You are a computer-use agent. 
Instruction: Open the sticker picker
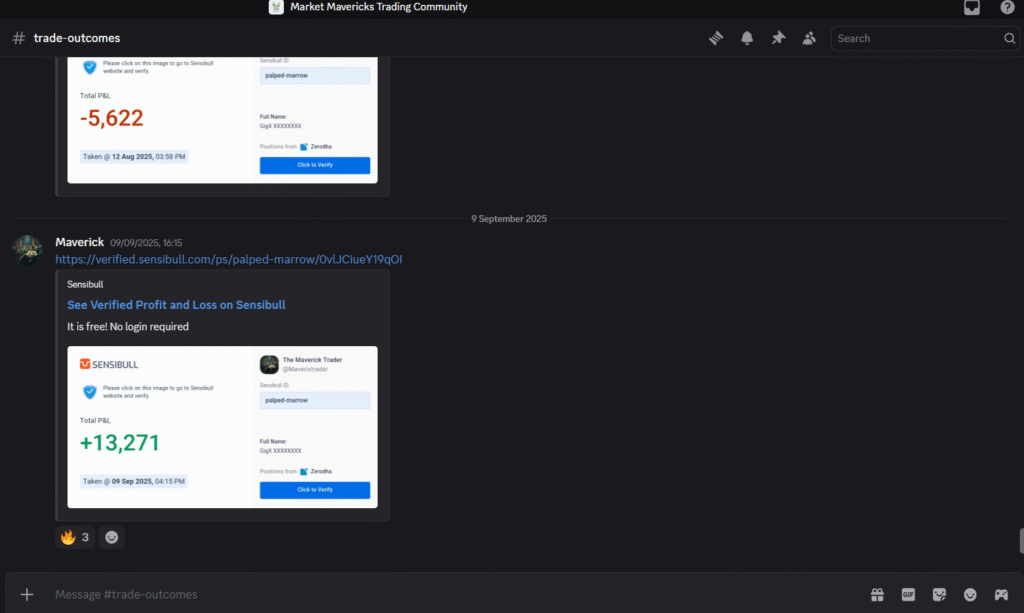coord(939,594)
